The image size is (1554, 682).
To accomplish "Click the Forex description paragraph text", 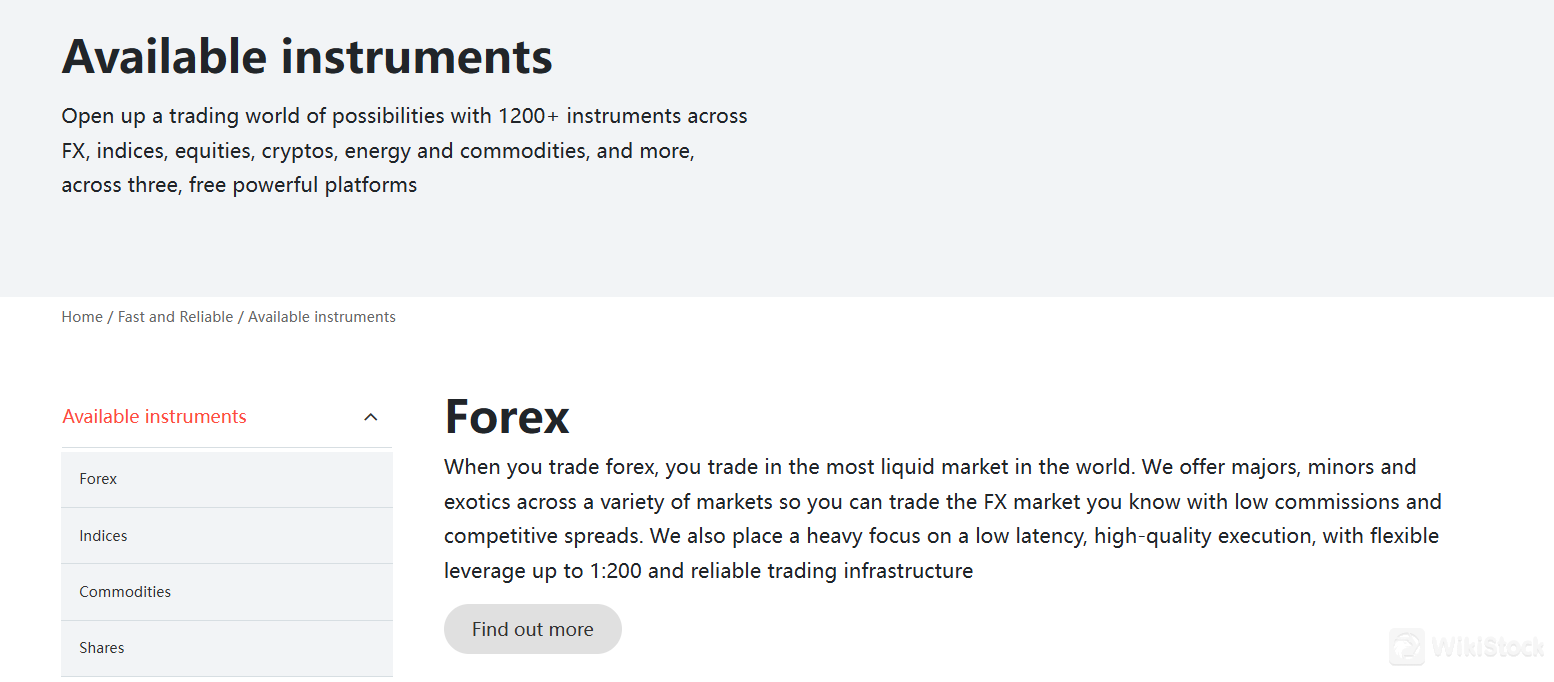I will (942, 519).
